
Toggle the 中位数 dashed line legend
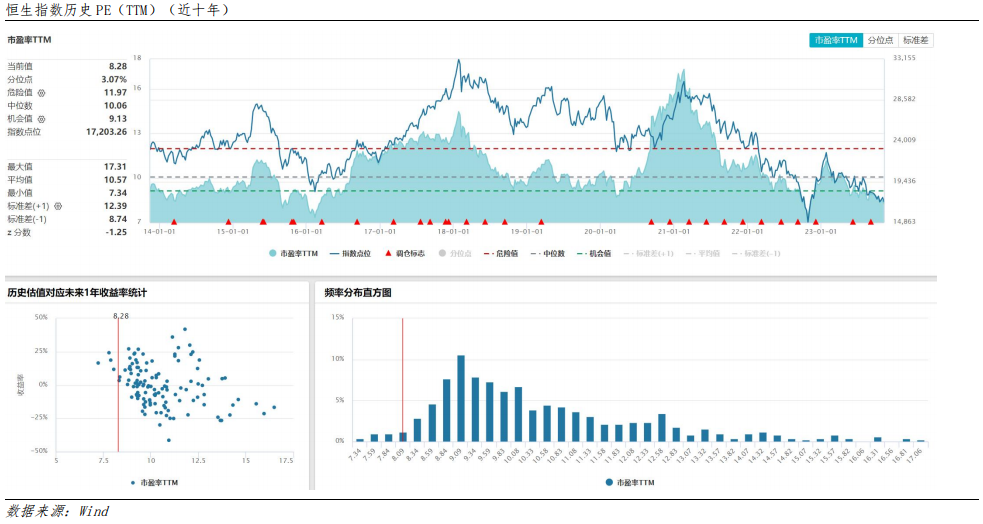pyautogui.click(x=547, y=253)
